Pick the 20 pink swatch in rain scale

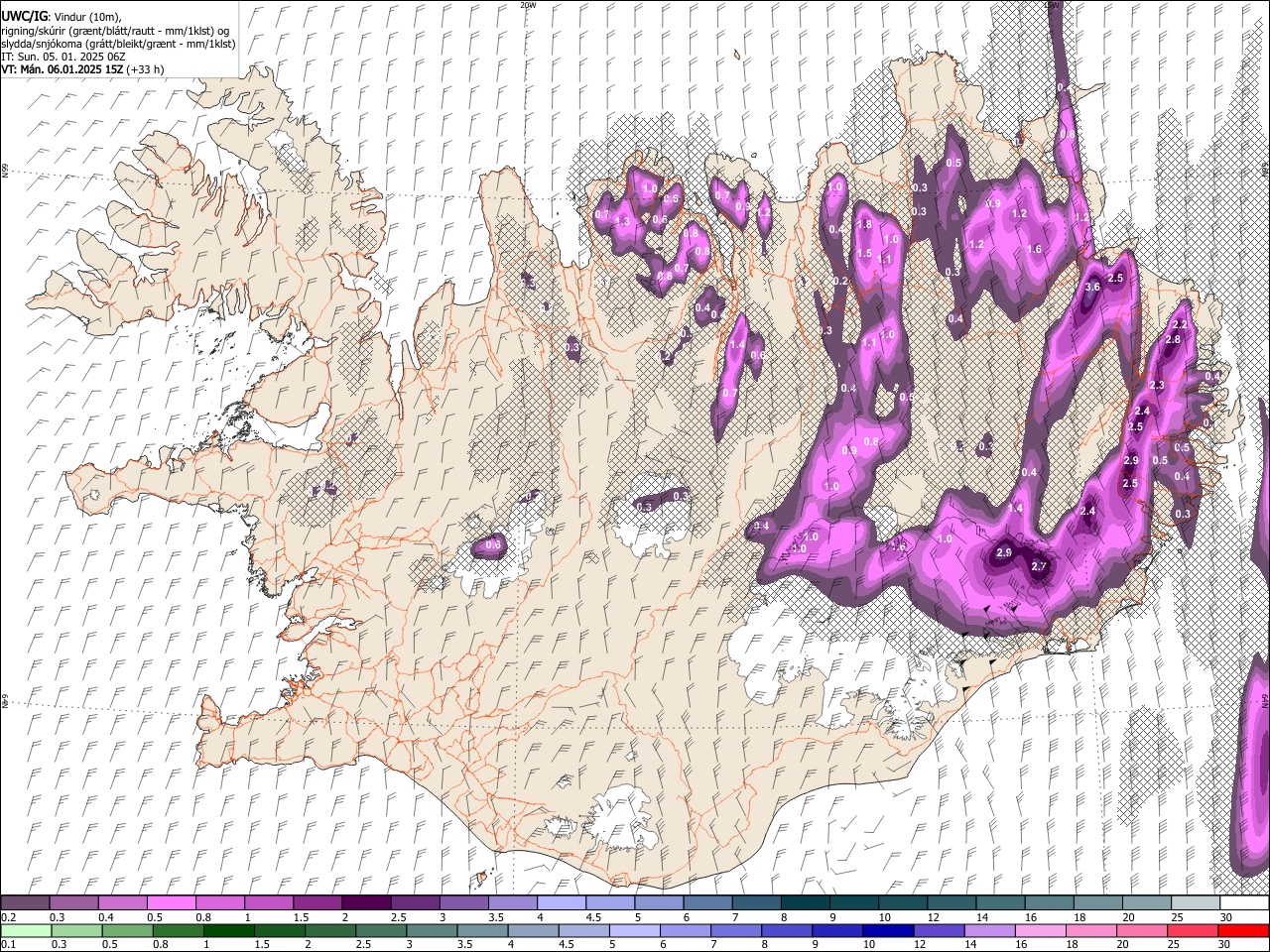(x=1142, y=931)
